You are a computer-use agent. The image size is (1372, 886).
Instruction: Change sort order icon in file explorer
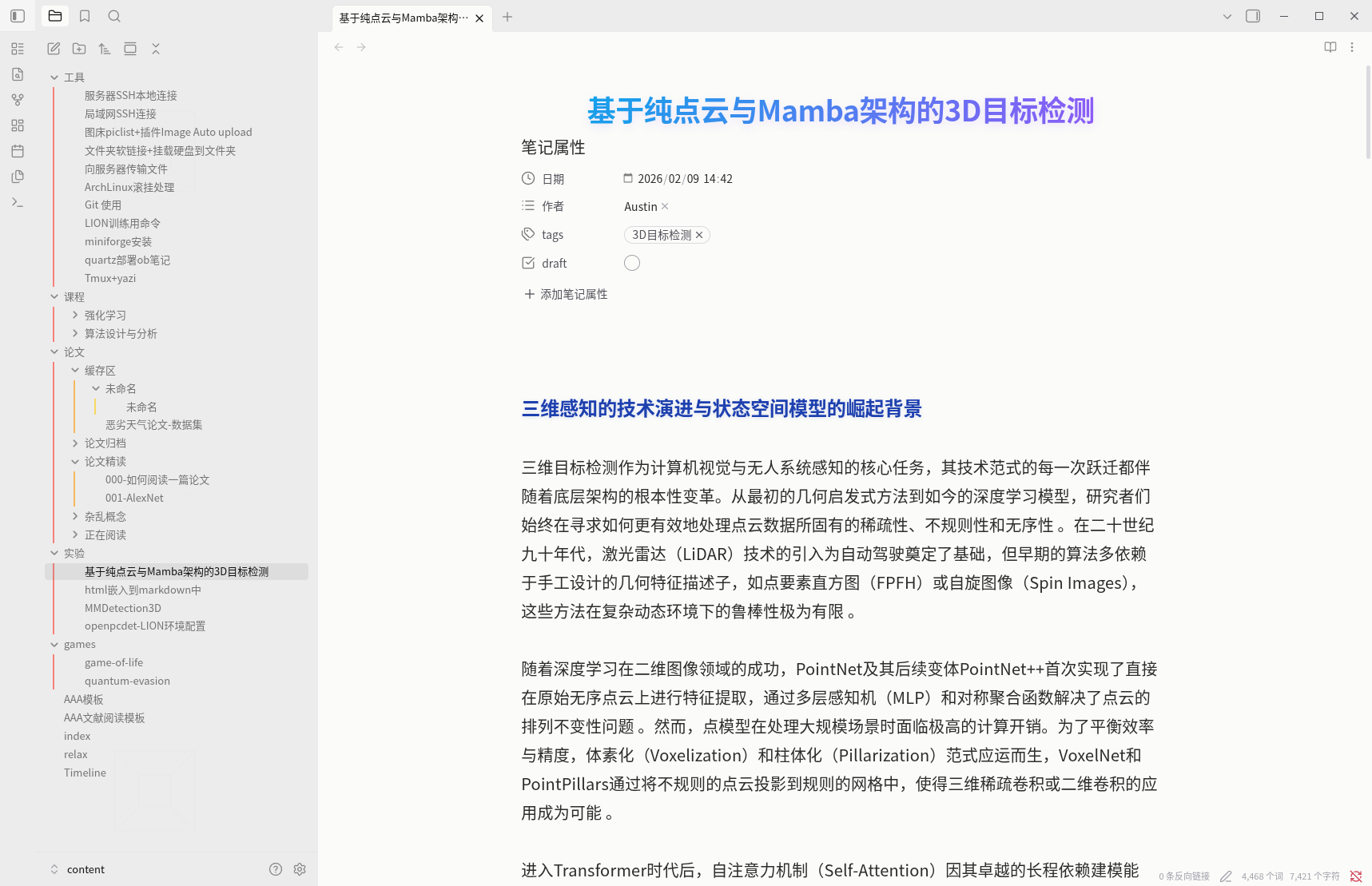pos(105,49)
